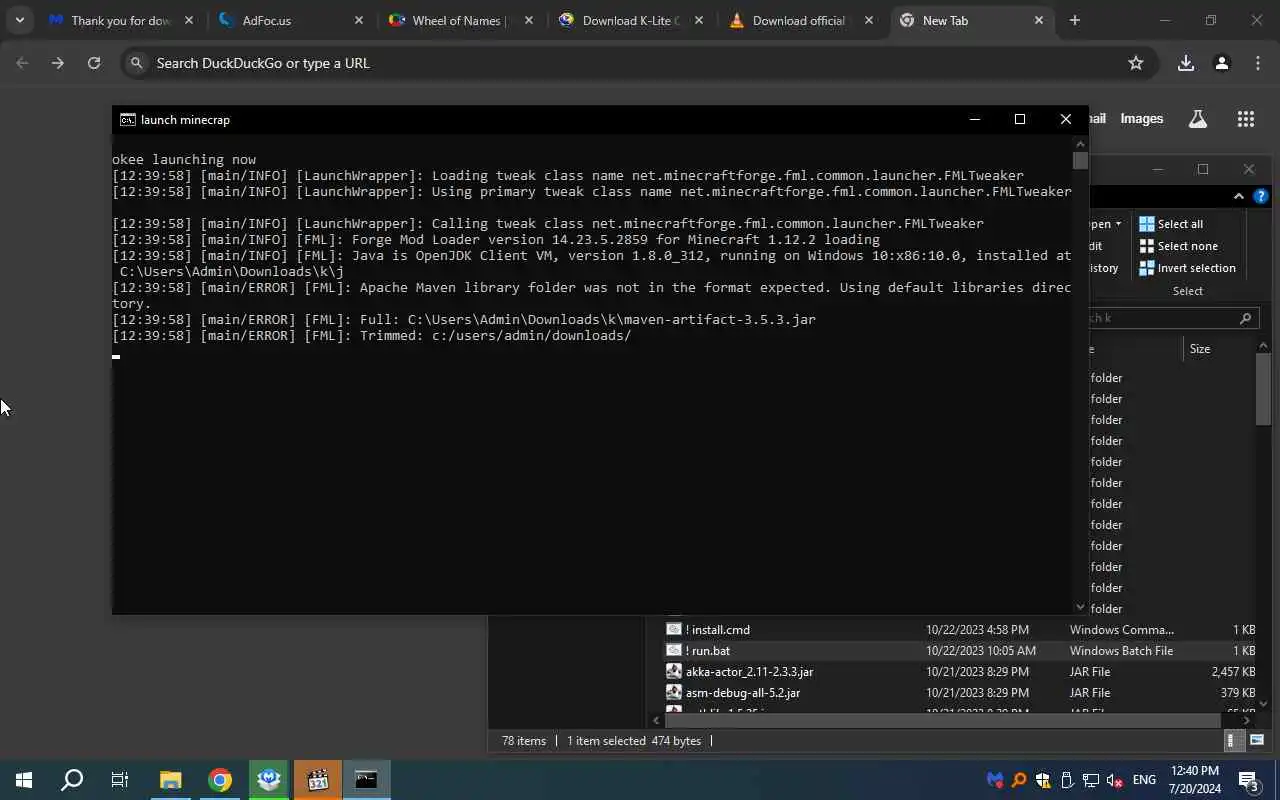The image size is (1280, 800).
Task: Go back in Chrome
Action: (x=22, y=63)
